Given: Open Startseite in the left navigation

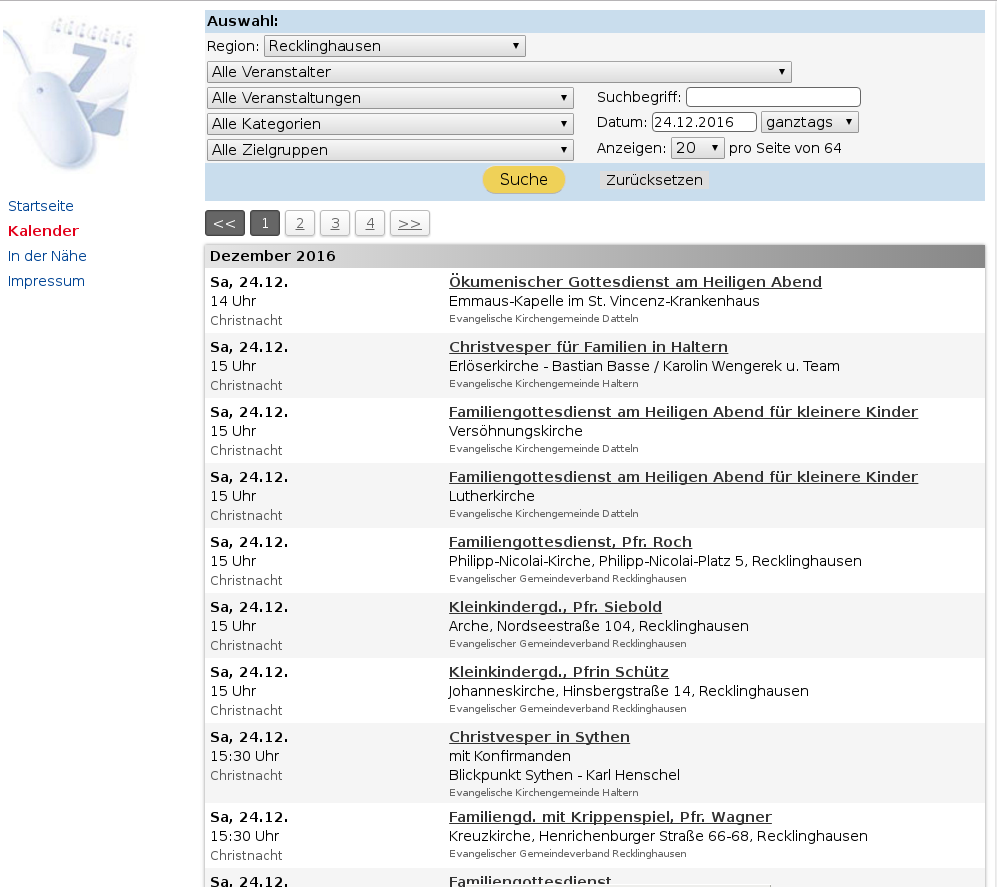Looking at the screenshot, I should (x=41, y=206).
